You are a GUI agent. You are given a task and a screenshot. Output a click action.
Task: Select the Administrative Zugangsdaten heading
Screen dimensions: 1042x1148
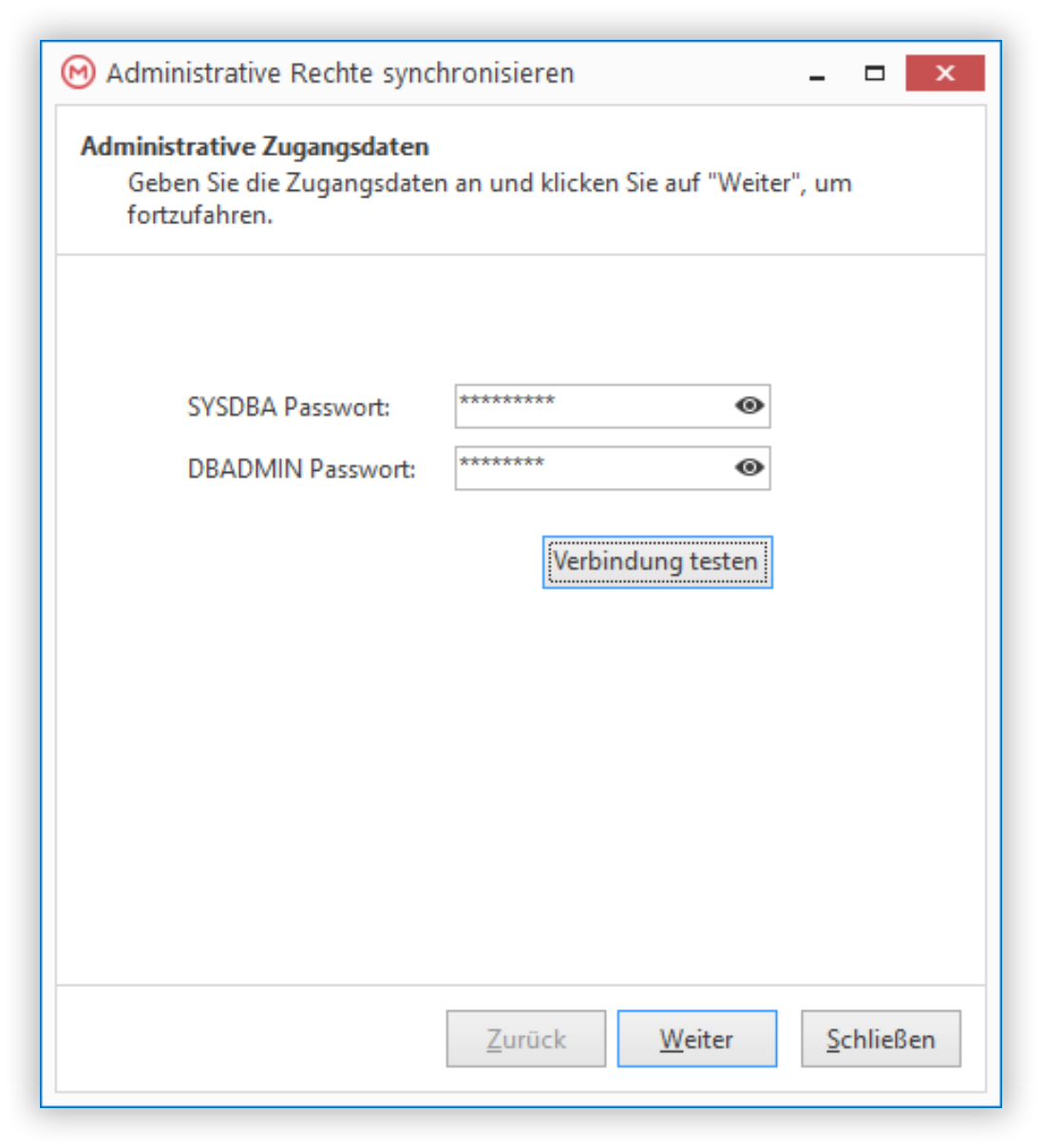[255, 146]
